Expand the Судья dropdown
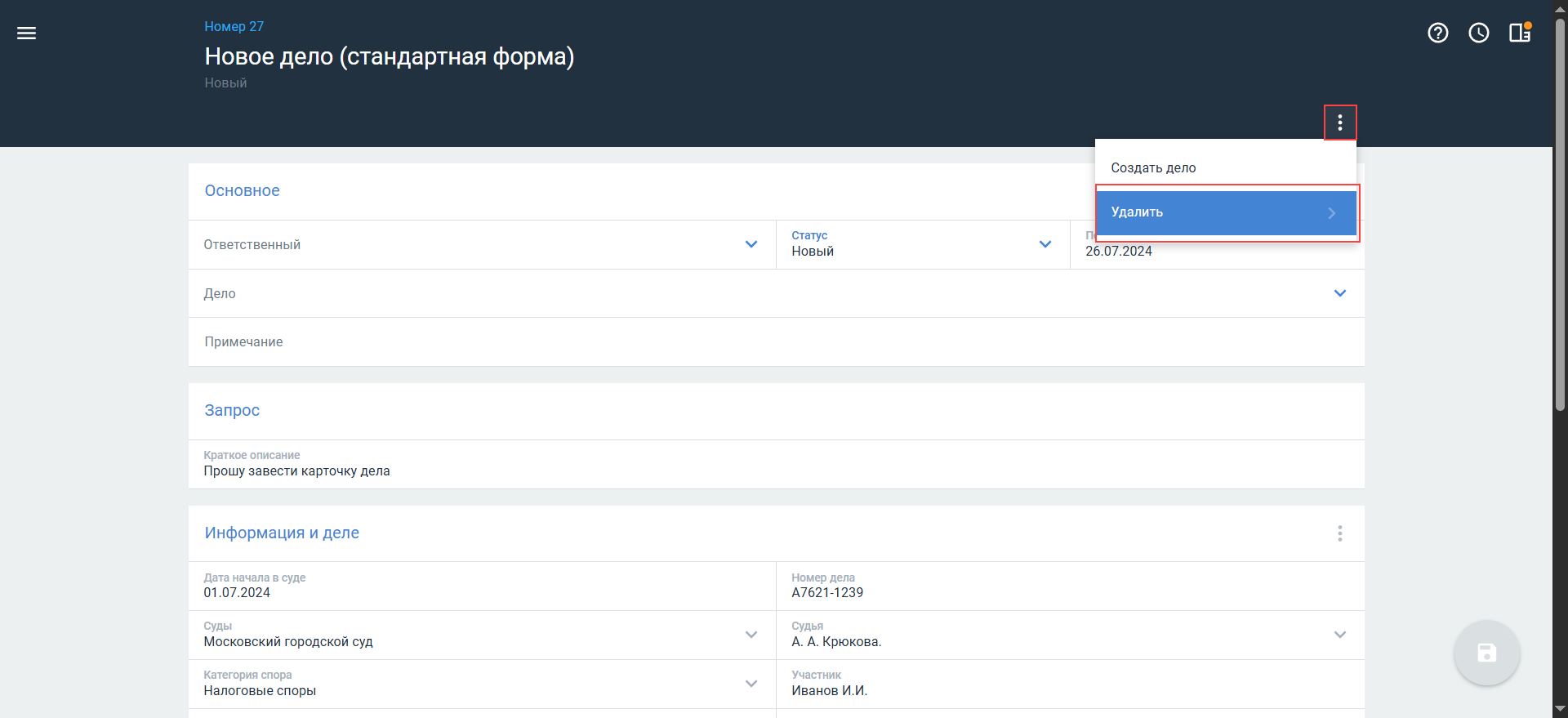The image size is (1568, 718). coord(1339,635)
